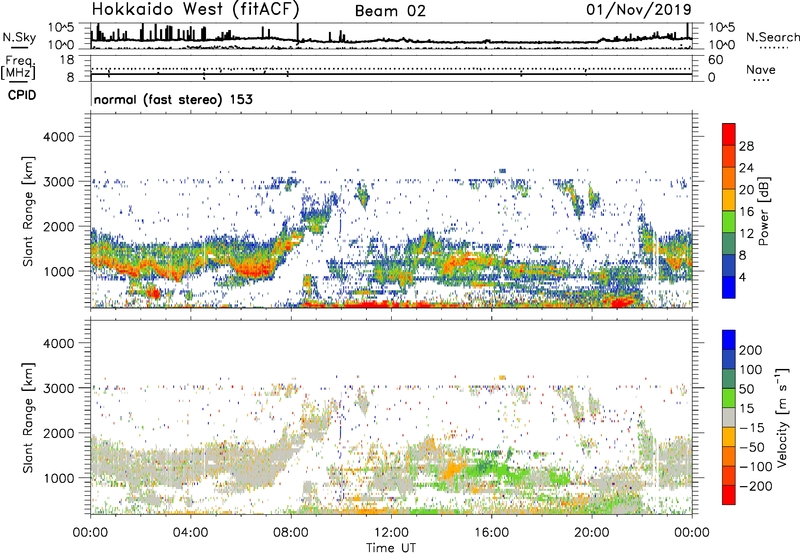Viewport: 800px width, 554px height.
Task: Click the noise level time-series panel
Action: pos(391,36)
